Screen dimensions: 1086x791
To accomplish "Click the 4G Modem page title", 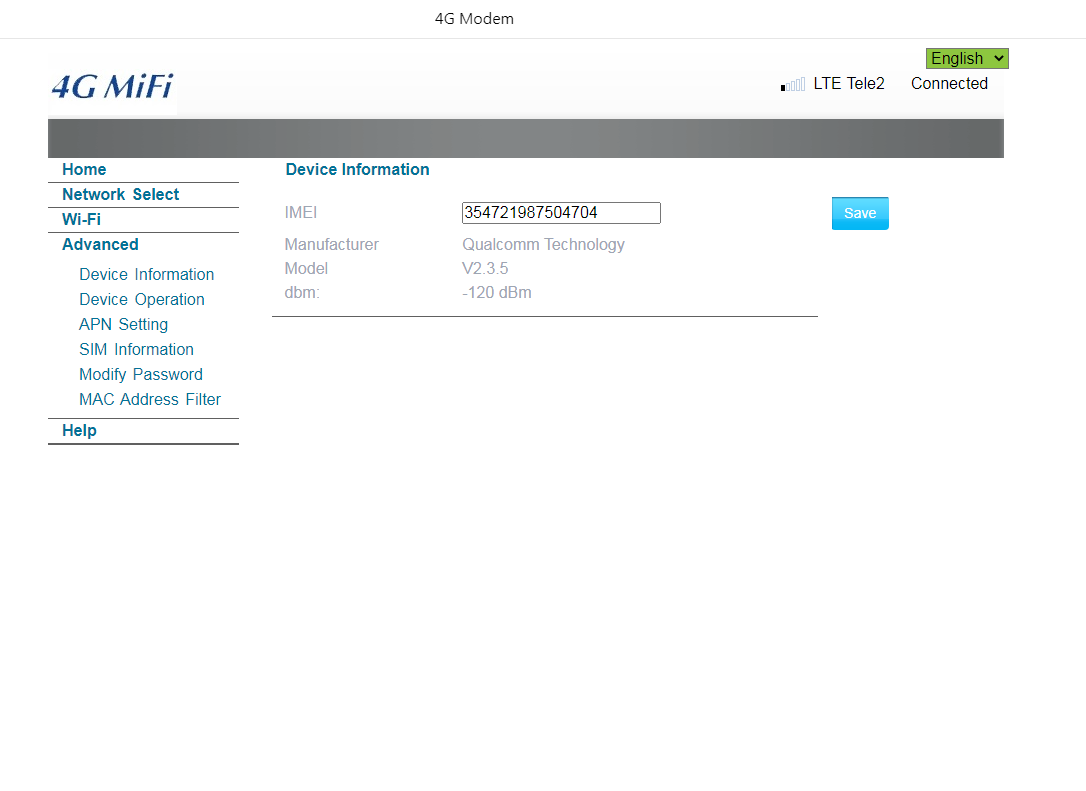I will 474,19.
